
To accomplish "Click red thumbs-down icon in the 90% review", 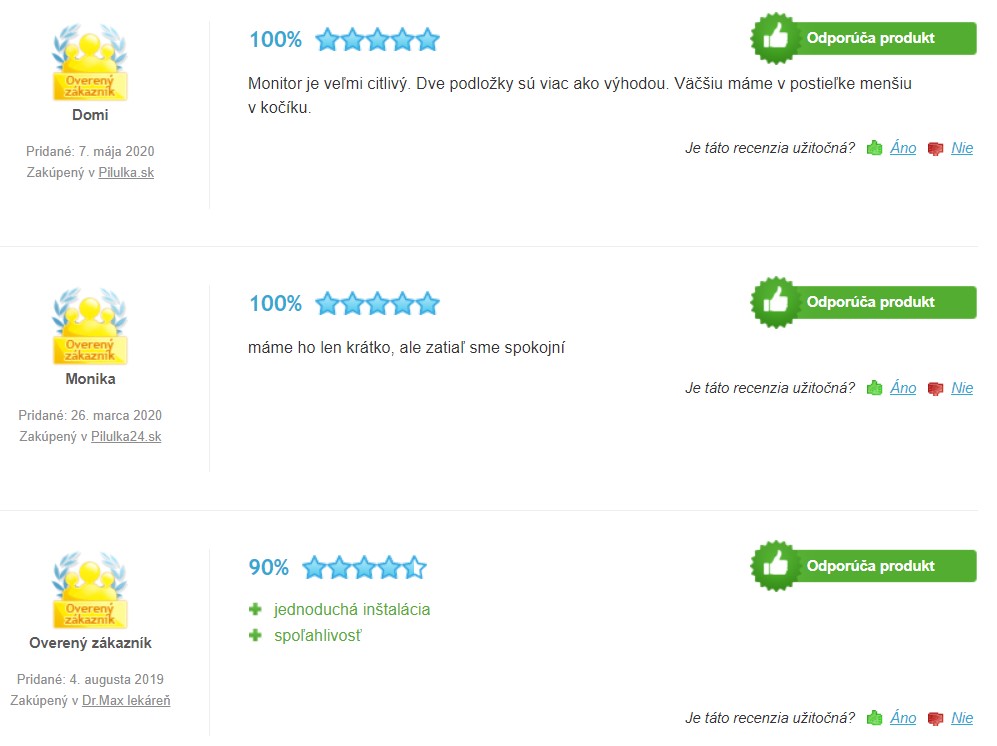I will click(x=935, y=719).
